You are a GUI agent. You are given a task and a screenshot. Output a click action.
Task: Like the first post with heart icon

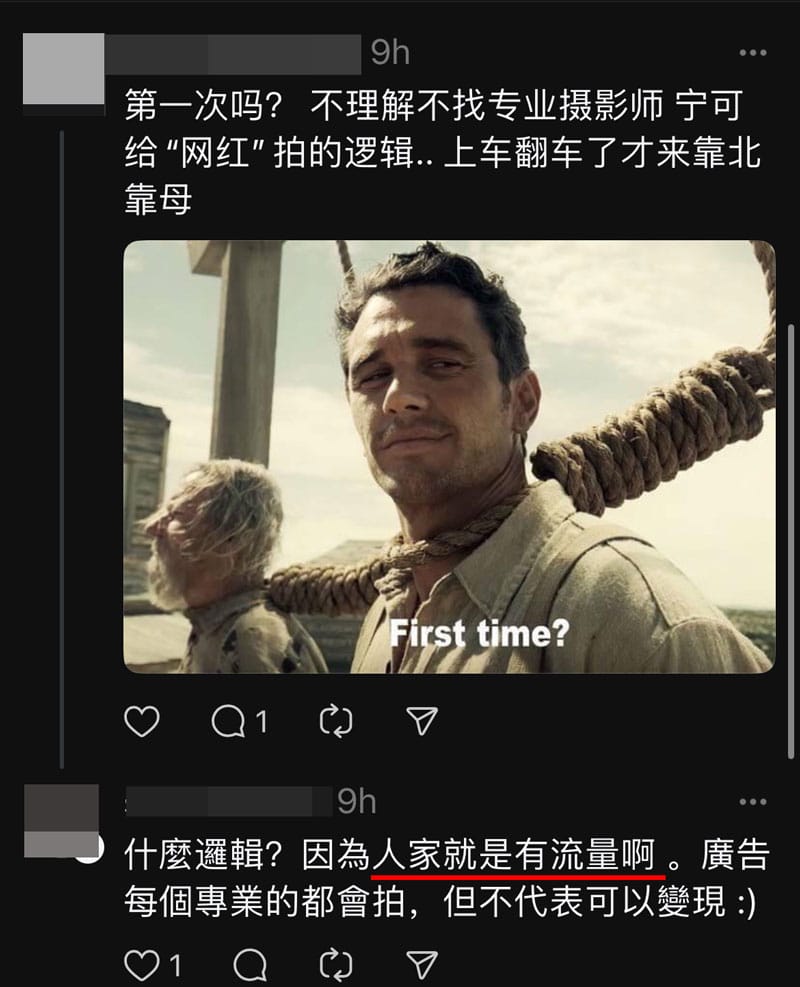point(142,721)
